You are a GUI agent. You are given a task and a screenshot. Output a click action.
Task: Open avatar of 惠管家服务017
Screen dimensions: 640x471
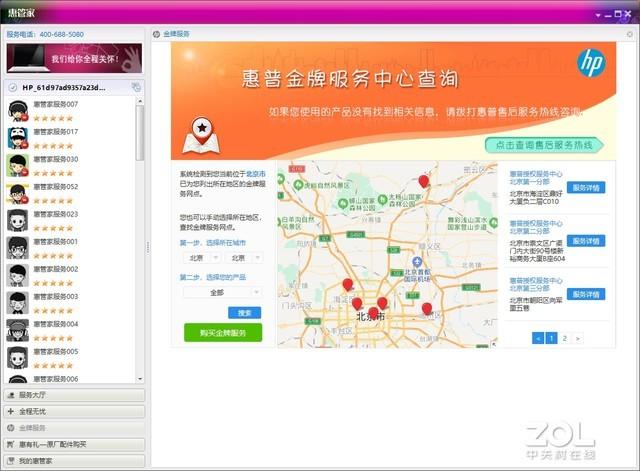pos(18,138)
